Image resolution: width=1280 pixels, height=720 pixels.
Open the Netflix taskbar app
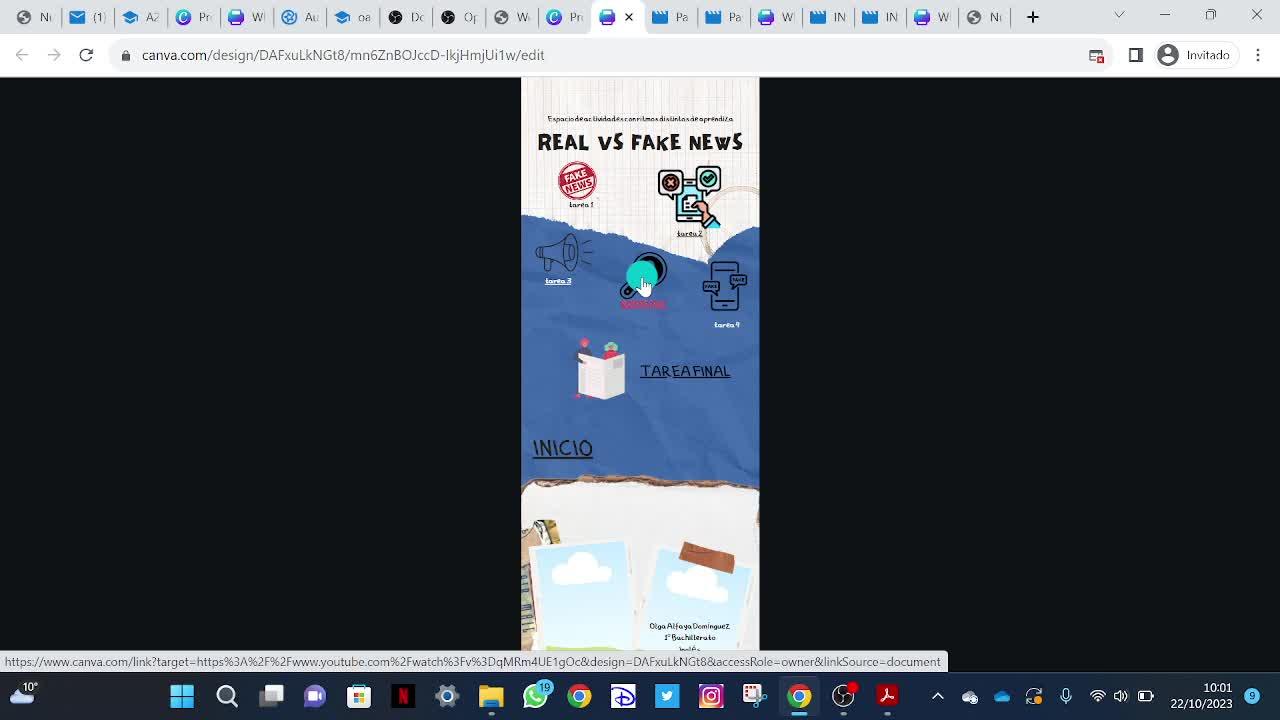pyautogui.click(x=403, y=696)
